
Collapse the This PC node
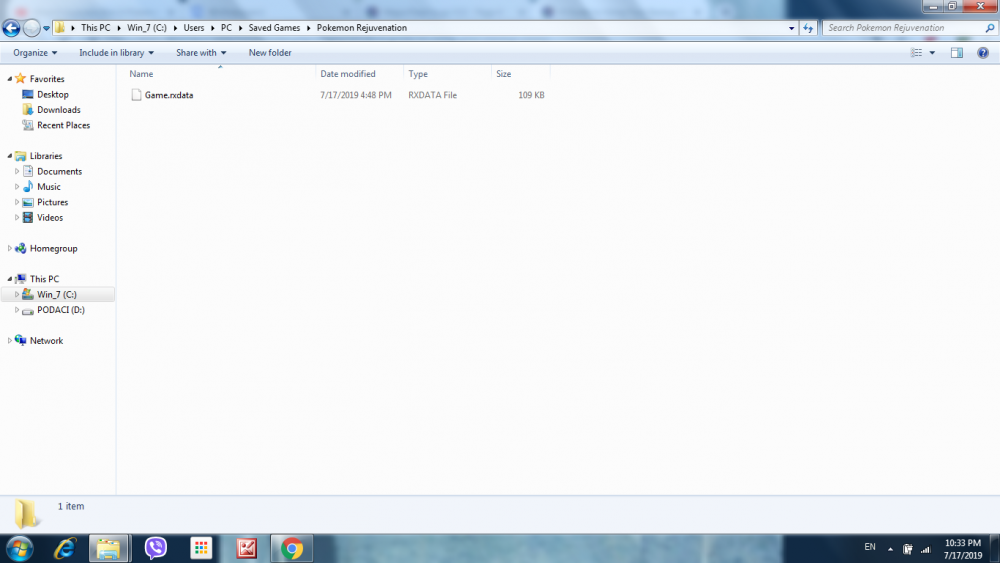click(10, 279)
